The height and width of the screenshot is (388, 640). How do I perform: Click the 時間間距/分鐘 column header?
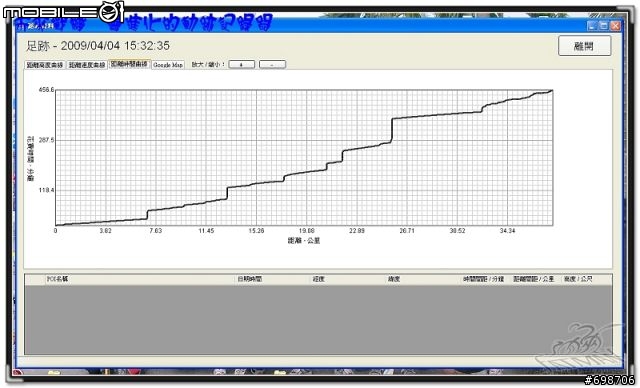[484, 279]
